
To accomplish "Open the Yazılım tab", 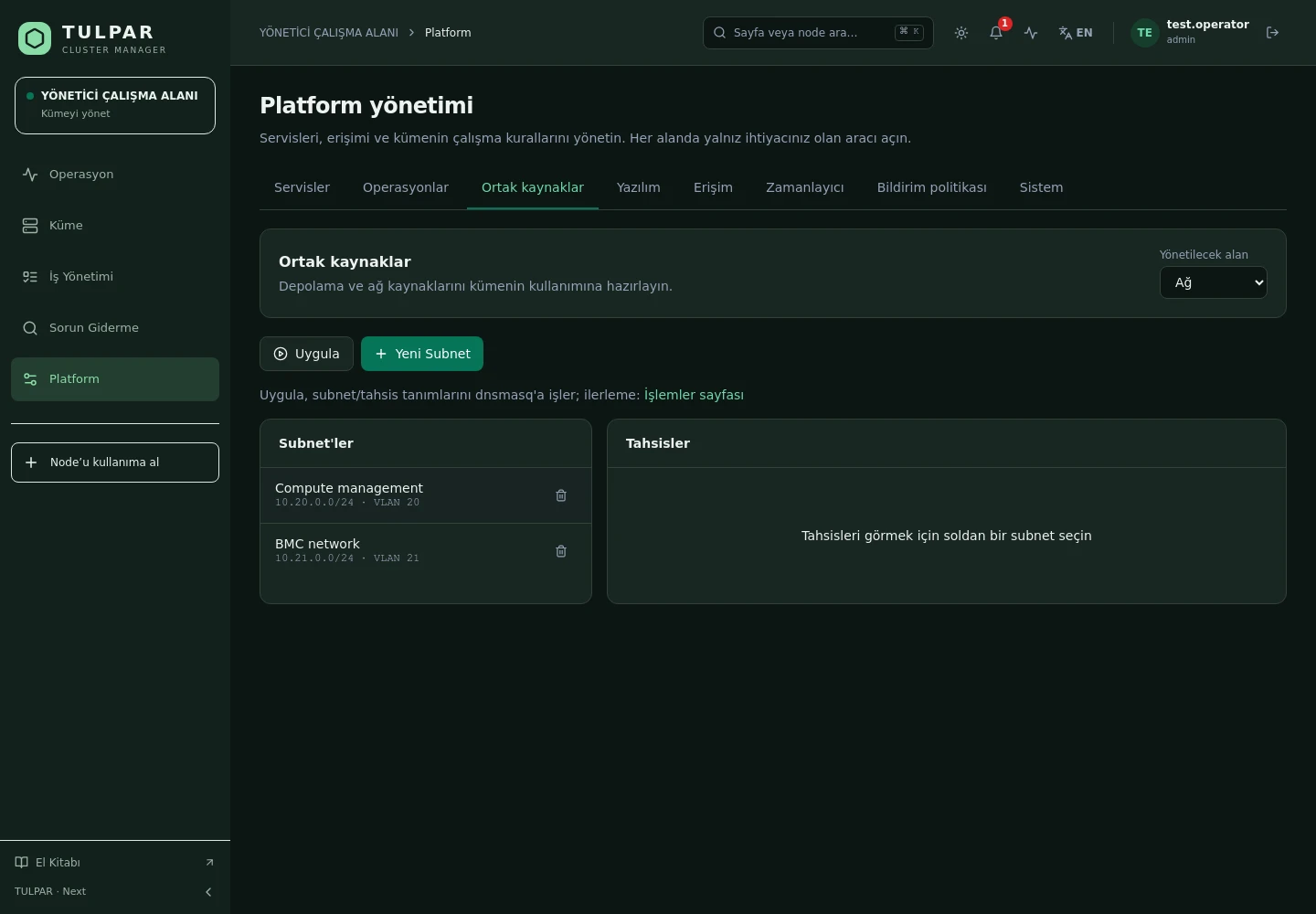I will [x=639, y=187].
